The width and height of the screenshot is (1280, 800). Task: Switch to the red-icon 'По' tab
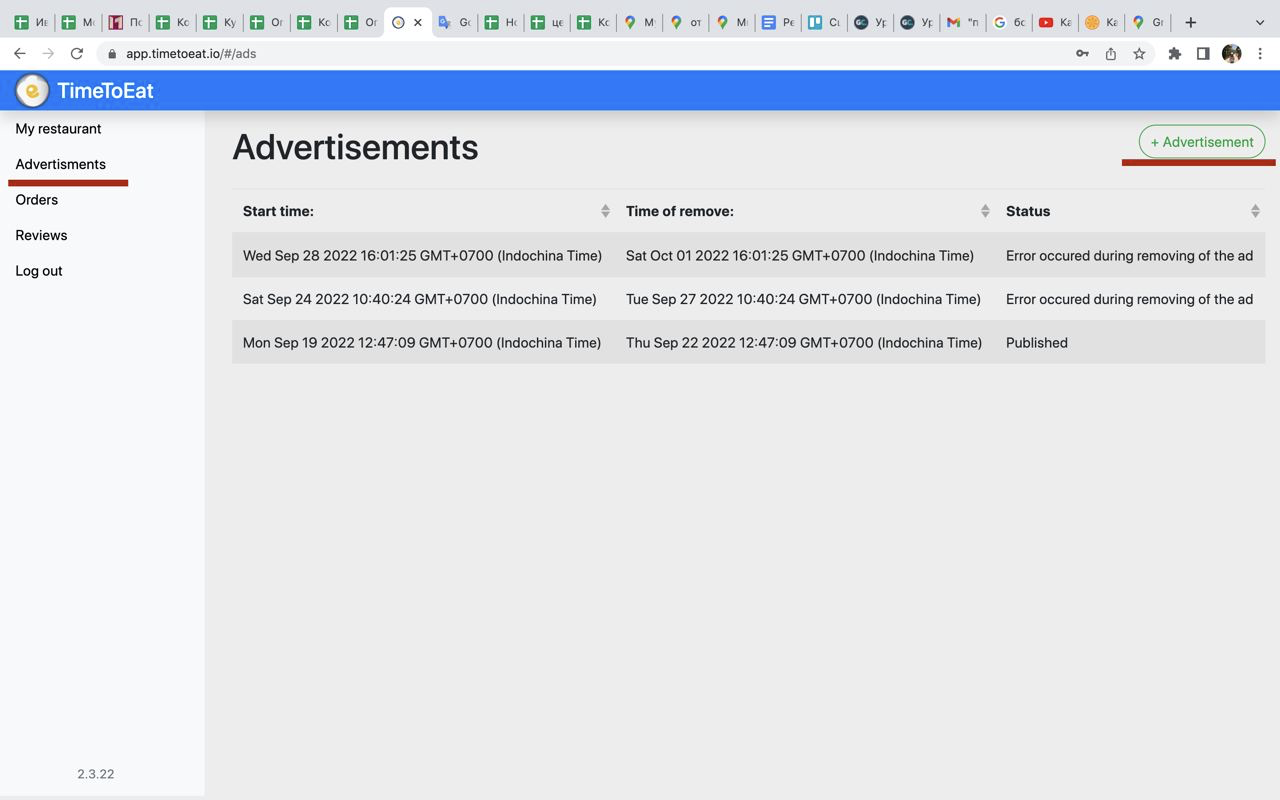125,22
